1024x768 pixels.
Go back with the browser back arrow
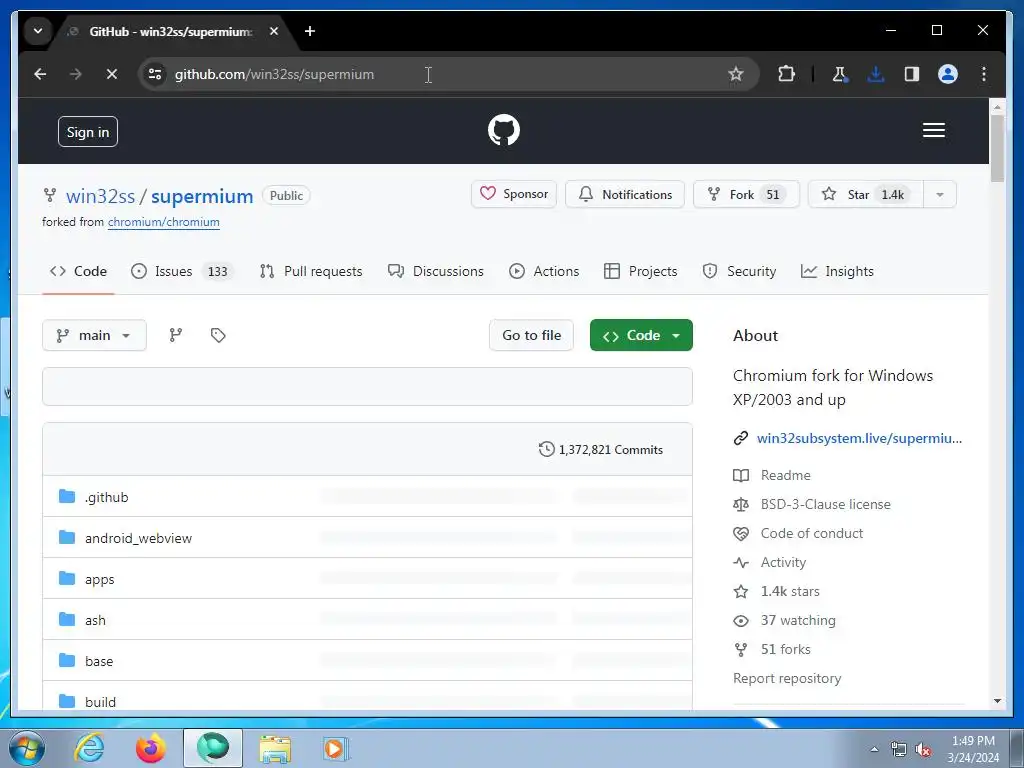40,74
